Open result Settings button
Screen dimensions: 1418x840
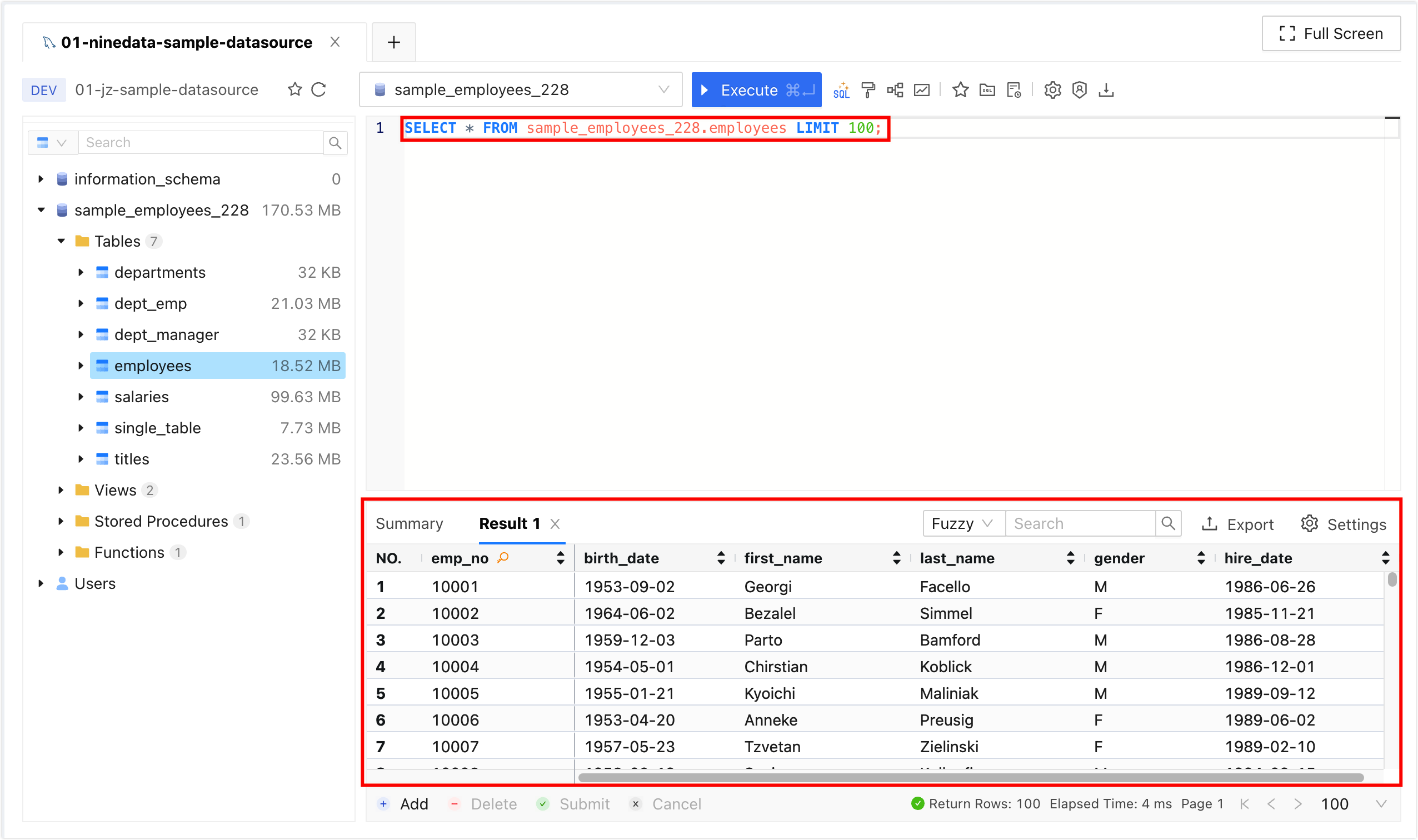click(x=1344, y=524)
